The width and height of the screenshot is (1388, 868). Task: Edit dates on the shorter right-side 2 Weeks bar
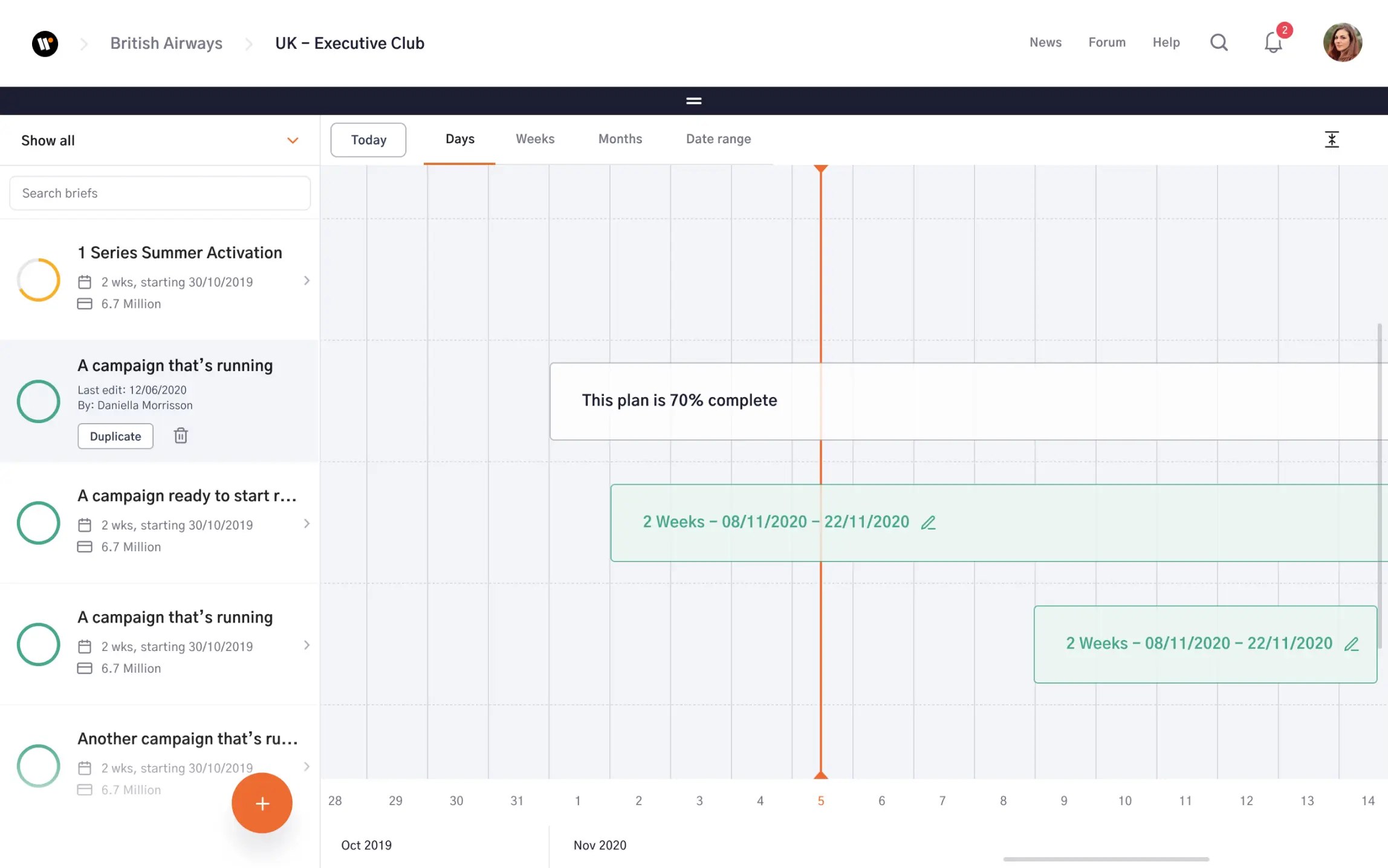(x=1351, y=644)
